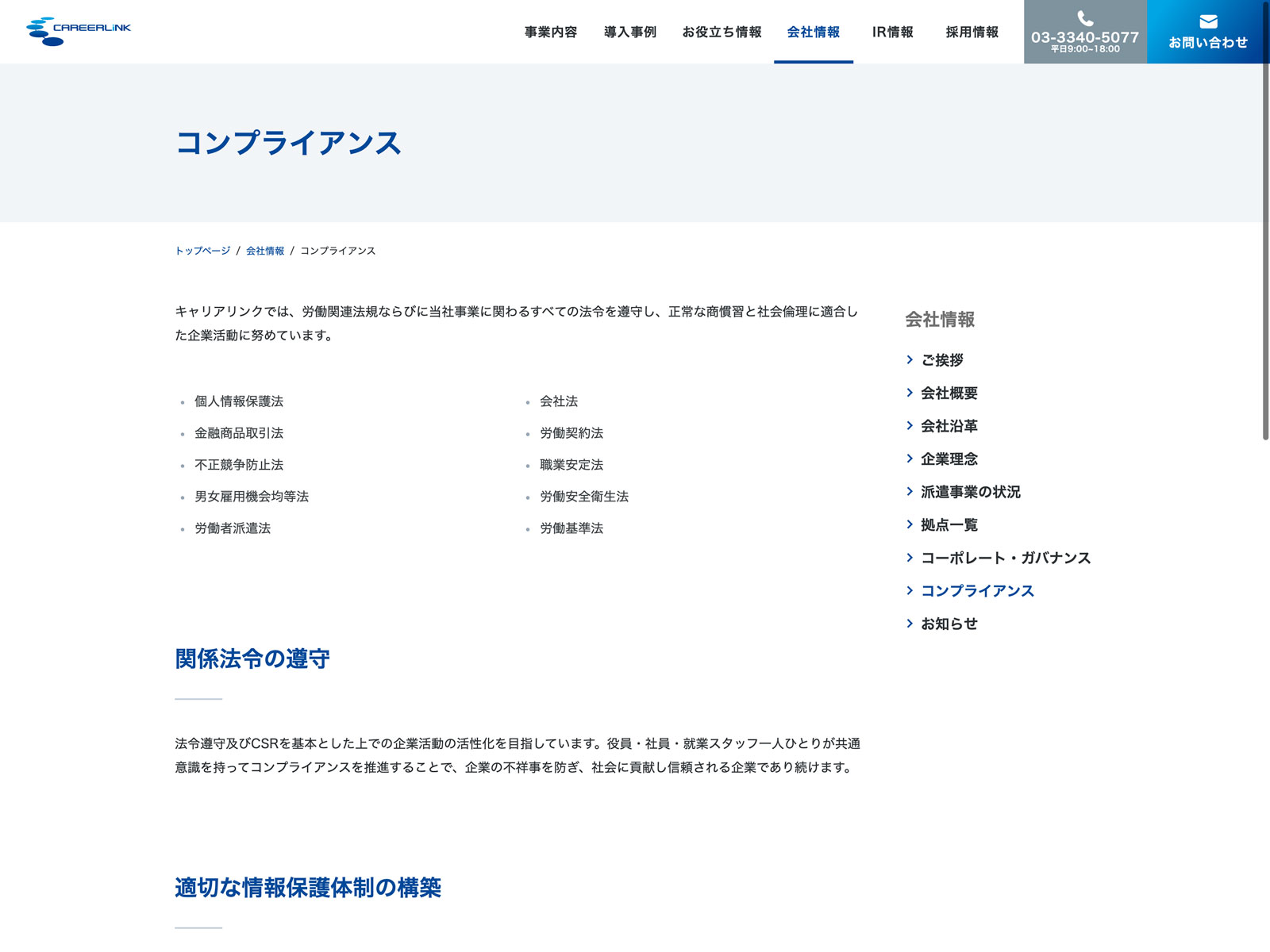1270x952 pixels.
Task: Click the CareerLink logo
Action: pyautogui.click(x=78, y=31)
